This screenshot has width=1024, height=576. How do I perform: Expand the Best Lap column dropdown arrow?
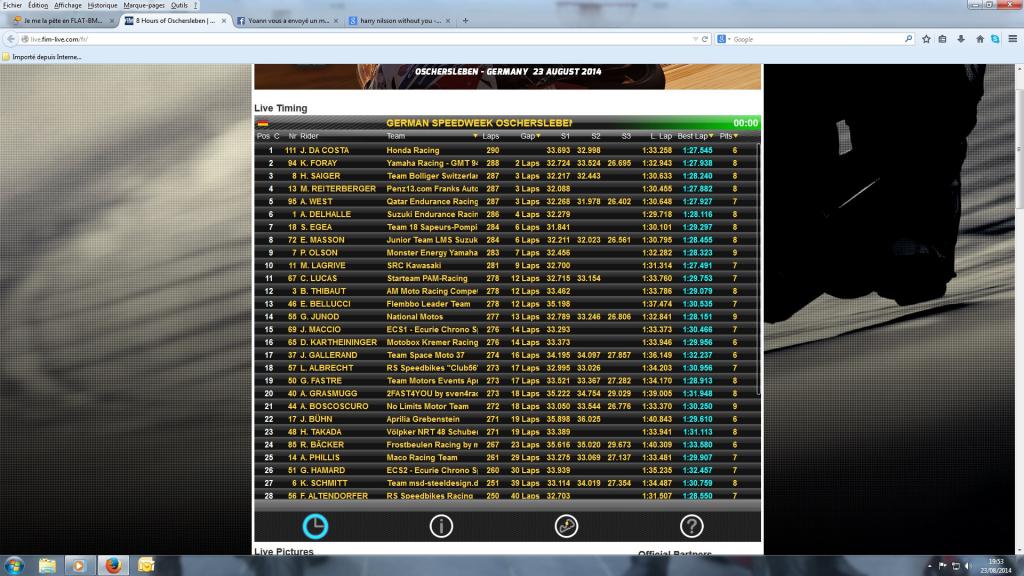click(711, 136)
